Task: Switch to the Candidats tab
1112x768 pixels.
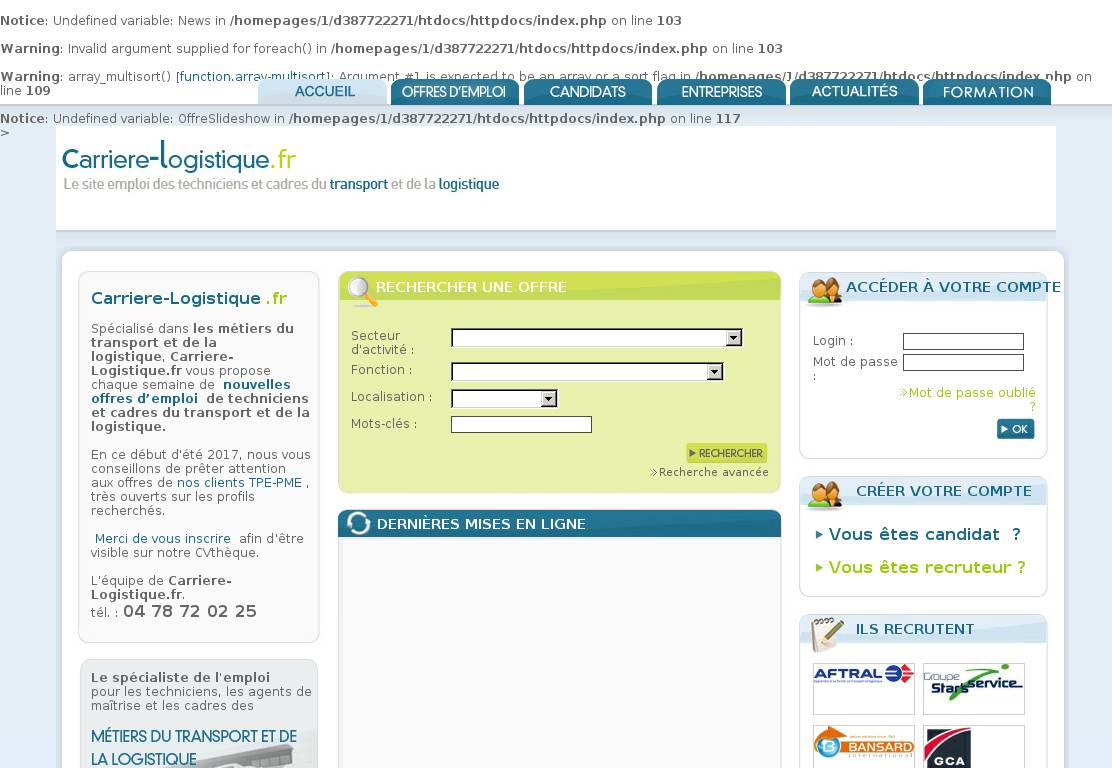Action: (x=587, y=92)
